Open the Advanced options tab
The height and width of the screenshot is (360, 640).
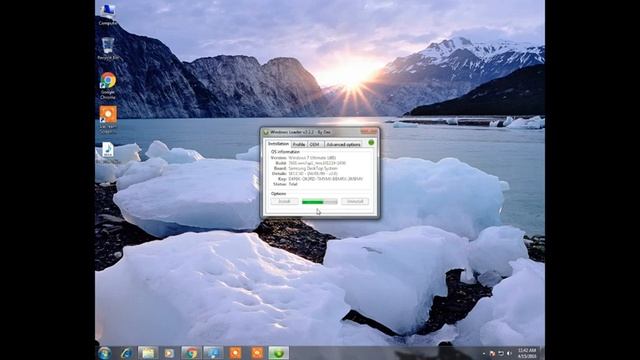[x=343, y=144]
